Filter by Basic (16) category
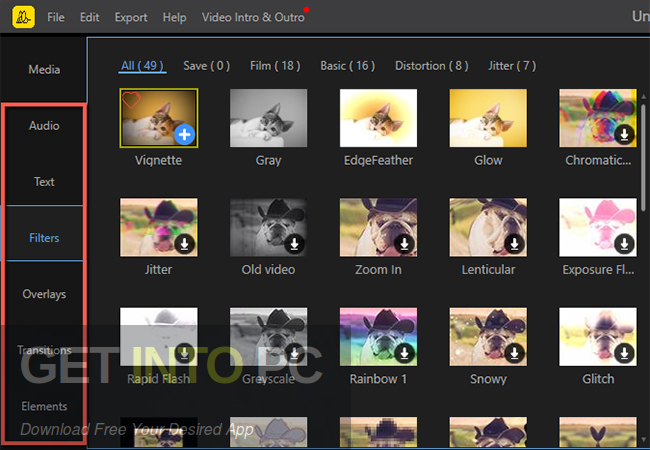 pyautogui.click(x=348, y=66)
